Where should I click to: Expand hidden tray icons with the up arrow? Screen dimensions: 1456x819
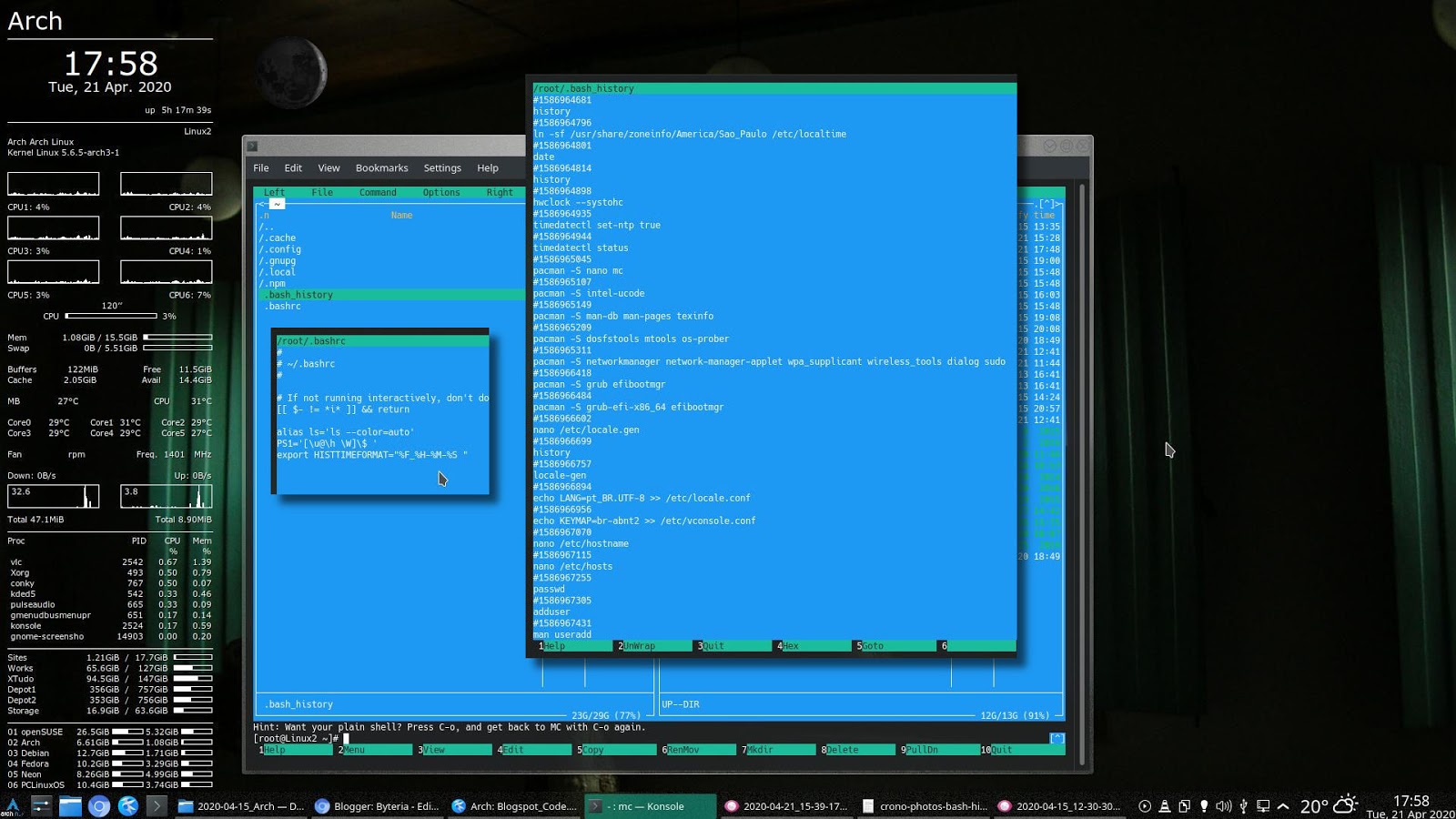(1282, 806)
